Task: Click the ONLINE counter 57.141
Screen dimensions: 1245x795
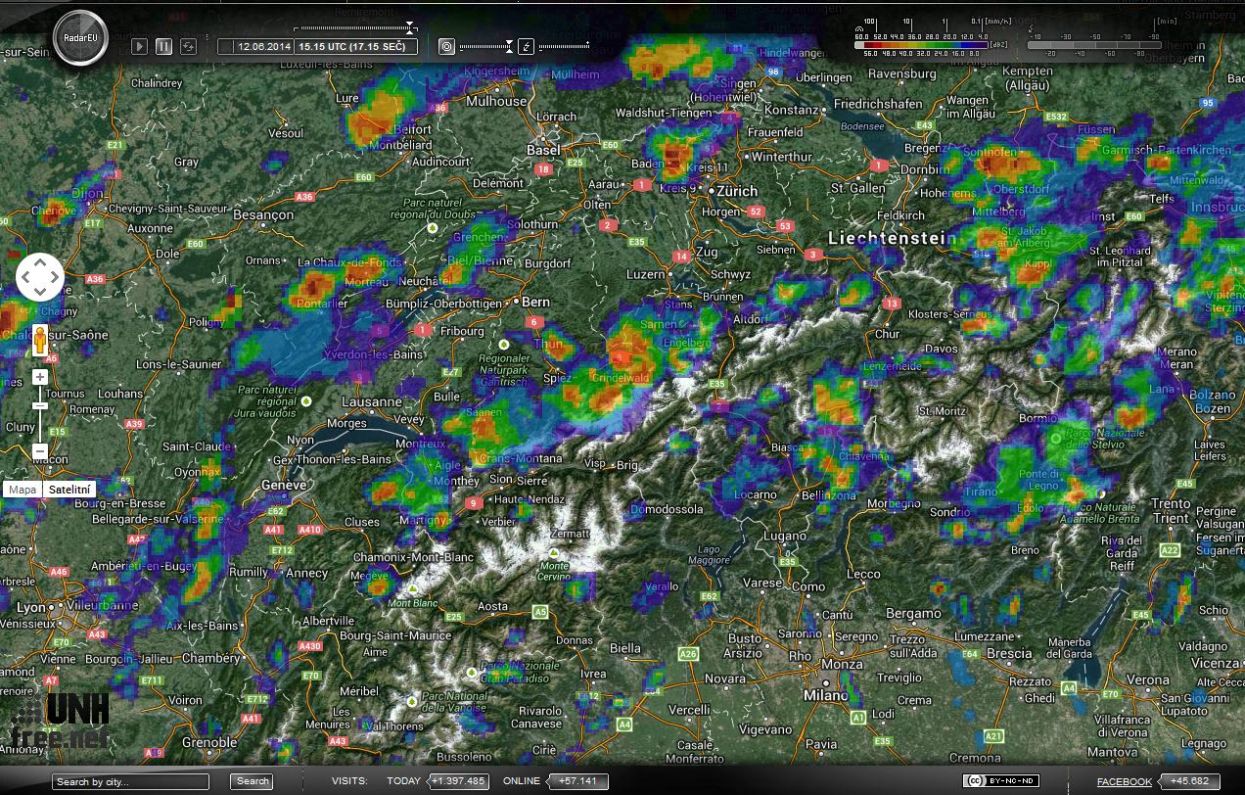Action: point(578,781)
